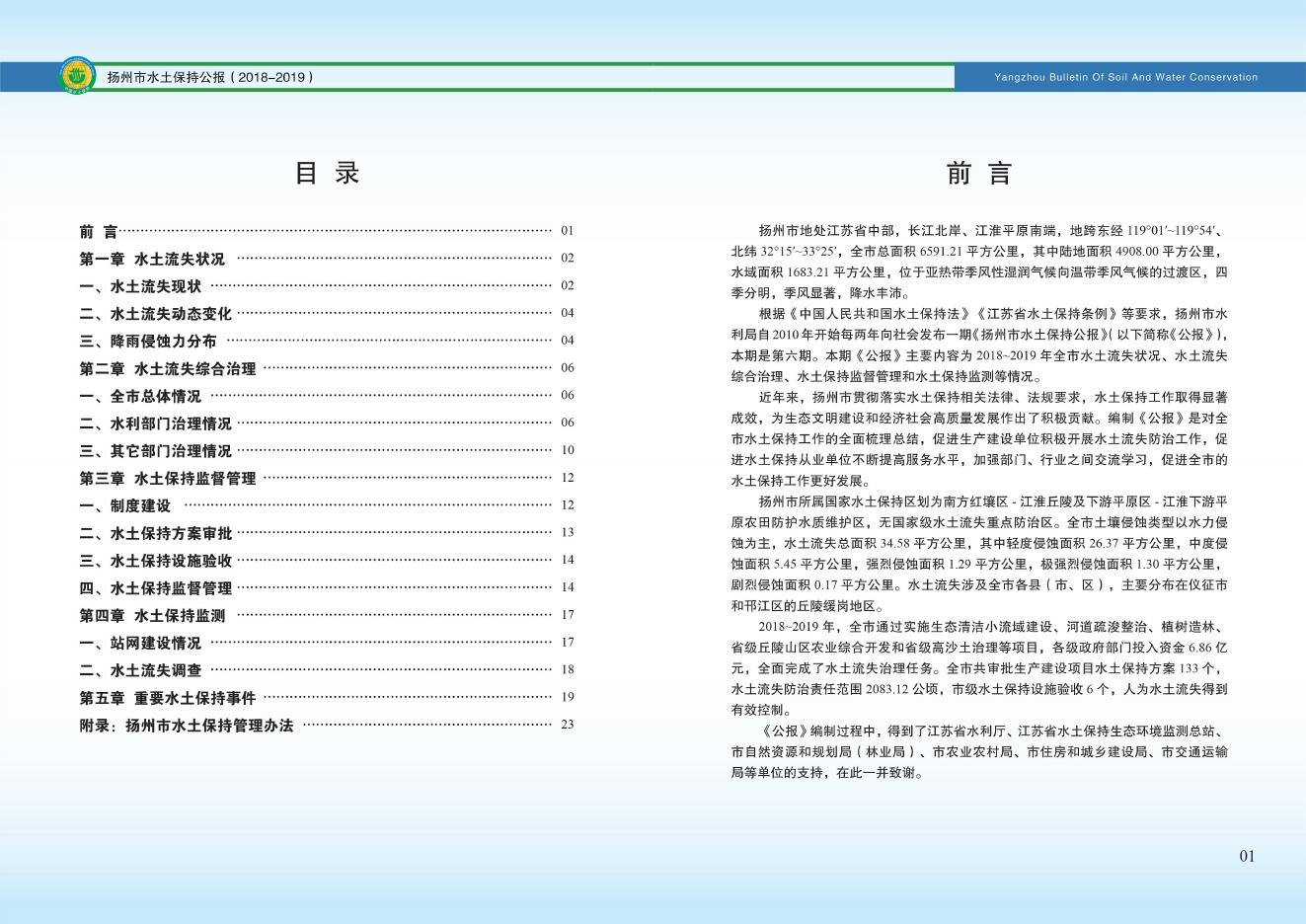The width and height of the screenshot is (1306, 924).
Task: Select contents entry 一、全市总体情况
Action: [x=326, y=396]
